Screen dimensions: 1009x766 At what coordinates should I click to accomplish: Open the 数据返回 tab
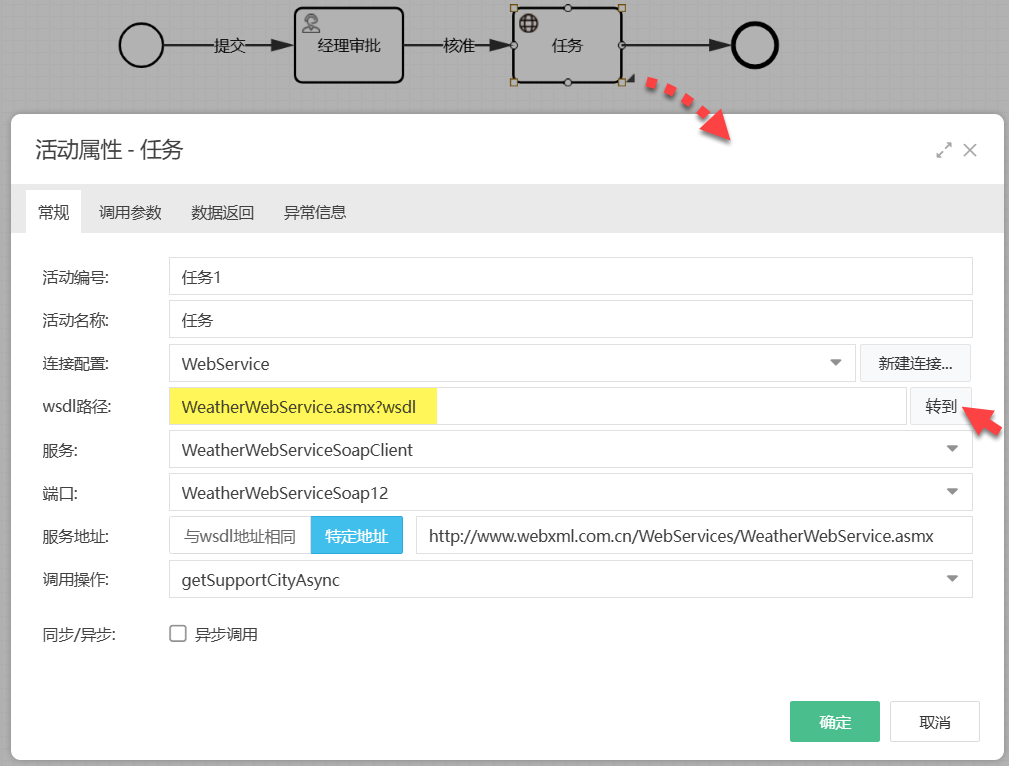point(222,212)
